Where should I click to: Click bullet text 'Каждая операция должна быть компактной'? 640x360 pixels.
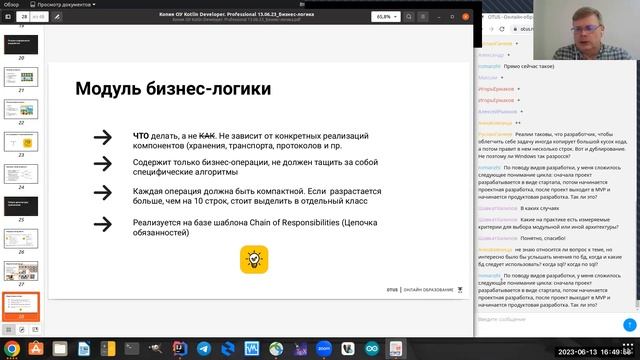point(219,191)
